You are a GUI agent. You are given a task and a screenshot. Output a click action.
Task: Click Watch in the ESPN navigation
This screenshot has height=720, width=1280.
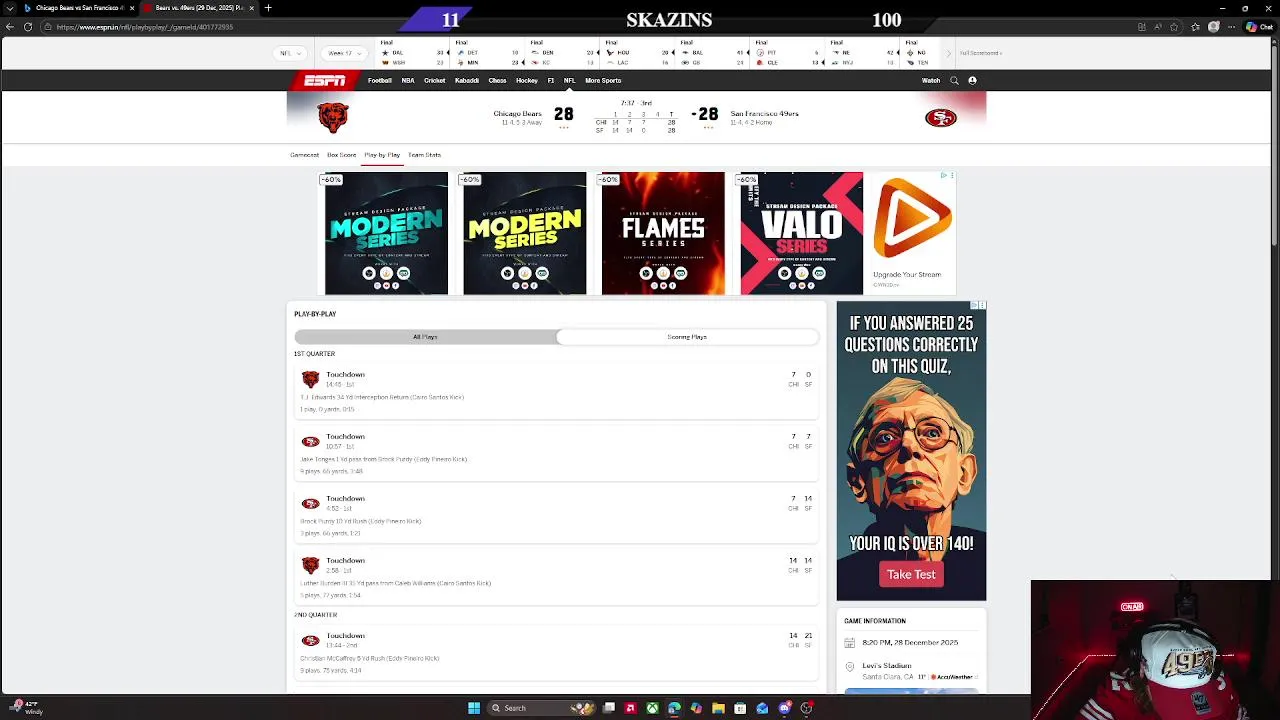click(x=931, y=80)
